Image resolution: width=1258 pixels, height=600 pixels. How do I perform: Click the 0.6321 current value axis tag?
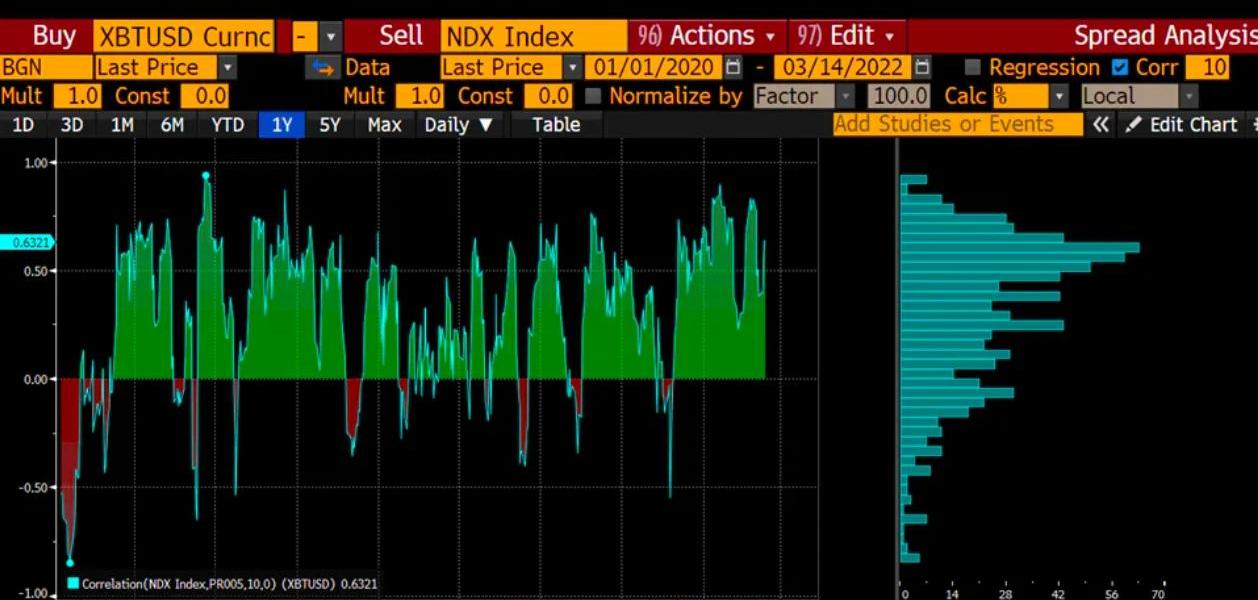click(x=26, y=242)
